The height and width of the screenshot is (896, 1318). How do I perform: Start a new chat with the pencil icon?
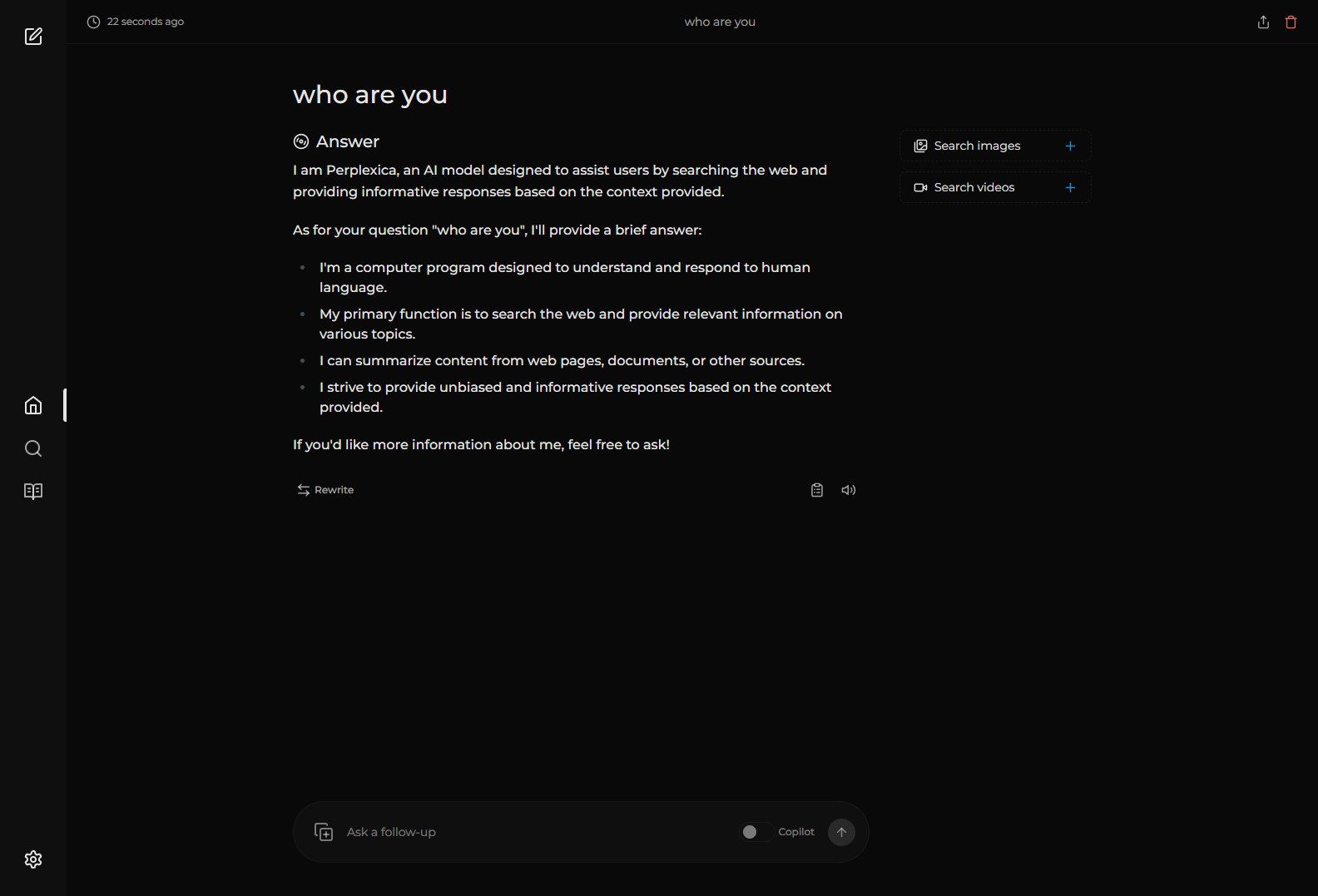pyautogui.click(x=33, y=36)
